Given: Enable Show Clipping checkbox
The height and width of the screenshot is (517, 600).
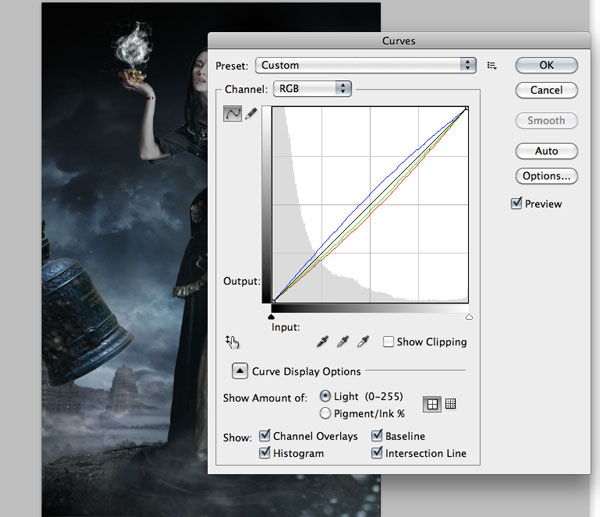Looking at the screenshot, I should click(388, 342).
